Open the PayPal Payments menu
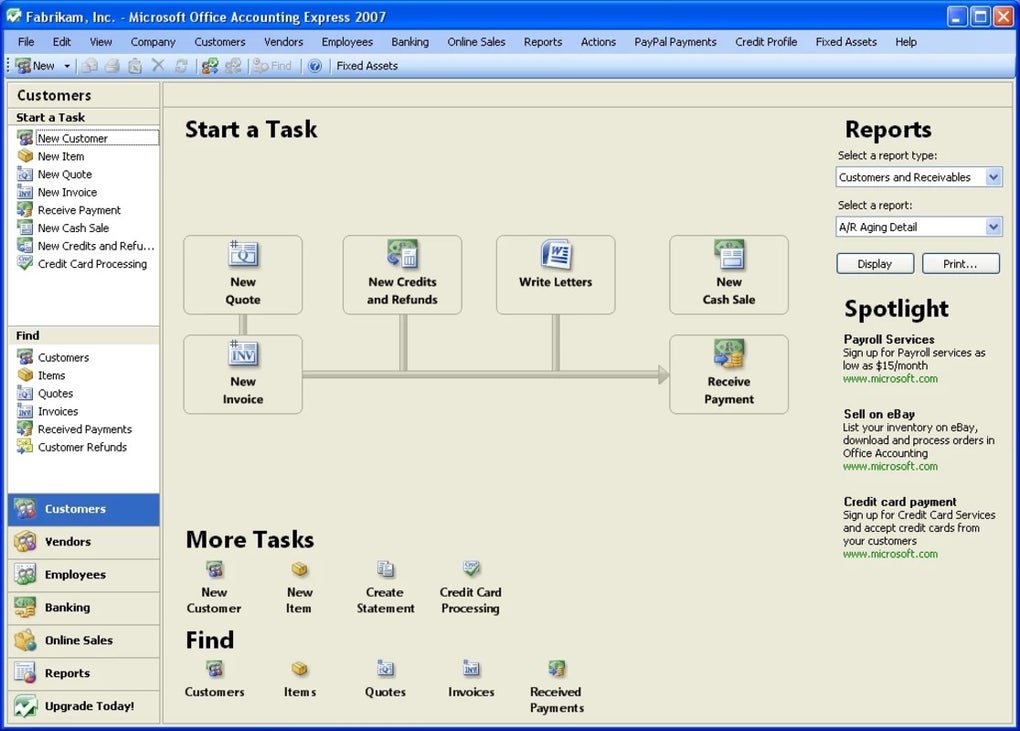 674,42
